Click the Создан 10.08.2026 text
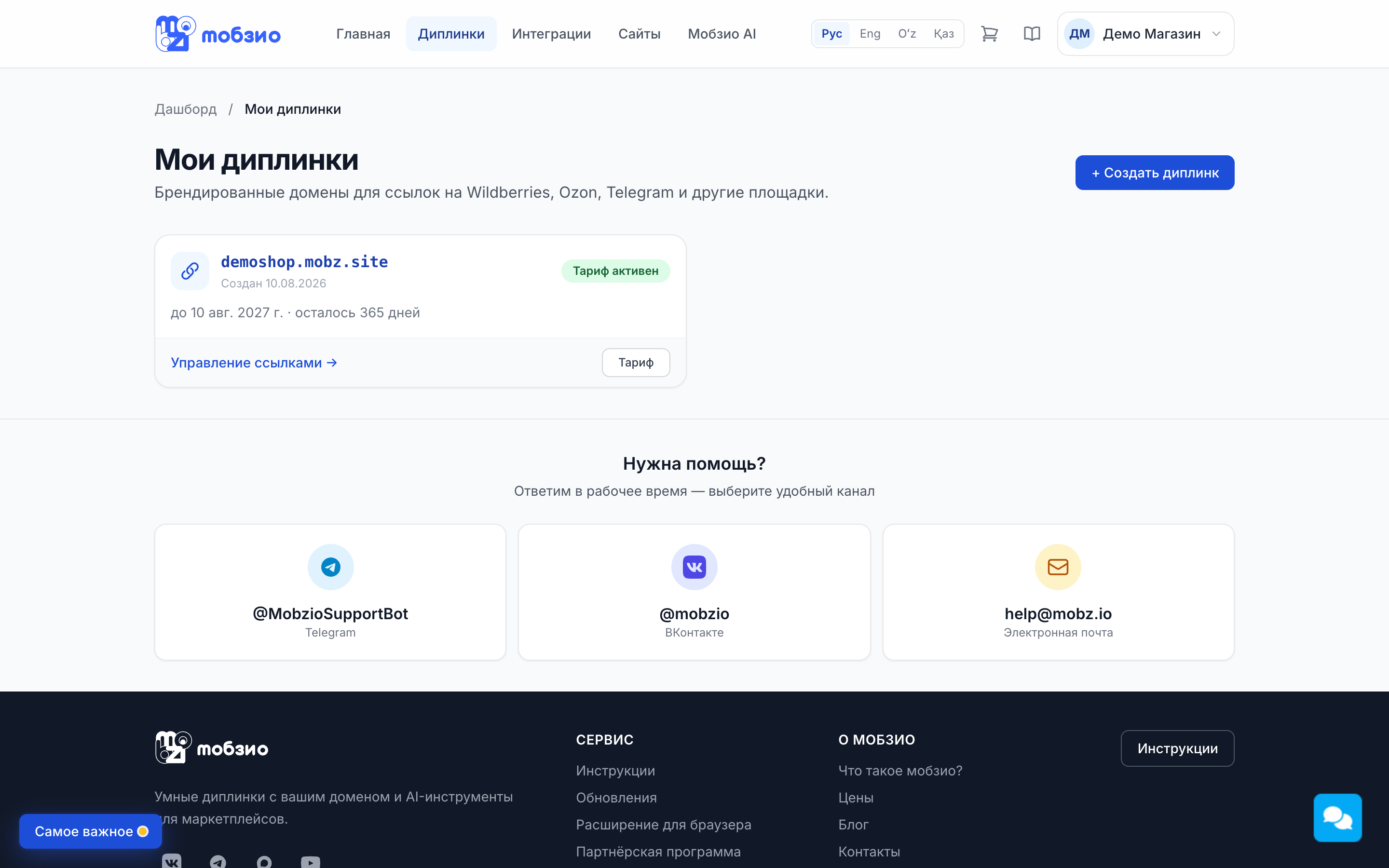The height and width of the screenshot is (868, 1389). (273, 284)
